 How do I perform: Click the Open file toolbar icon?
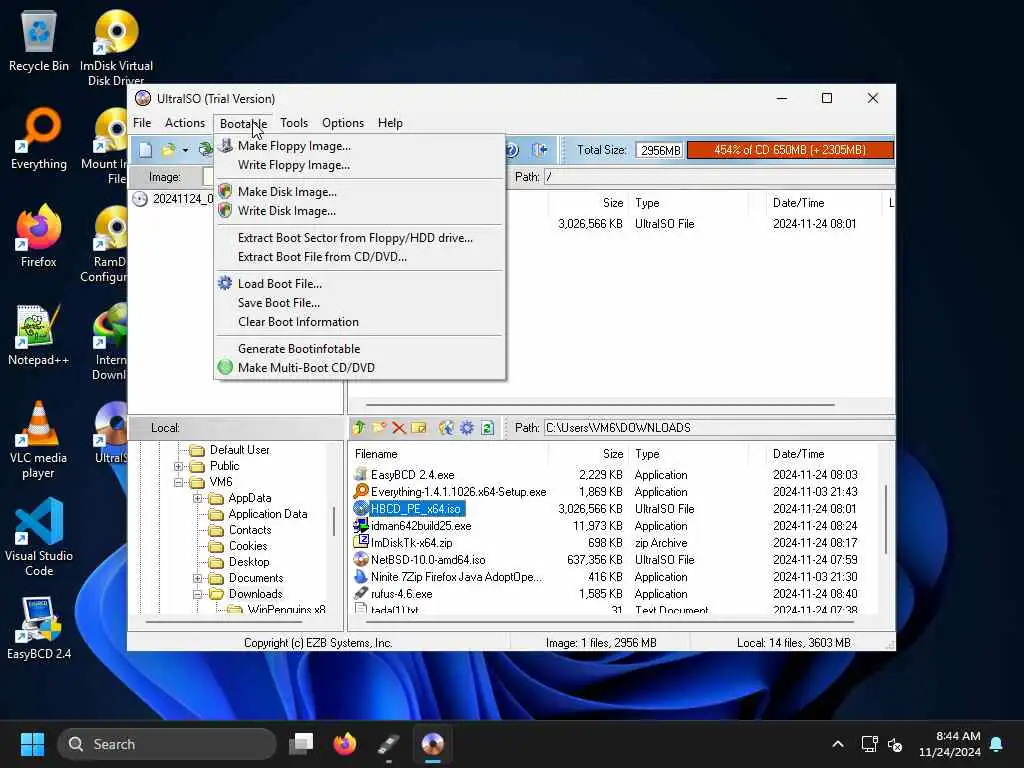pyautogui.click(x=168, y=150)
